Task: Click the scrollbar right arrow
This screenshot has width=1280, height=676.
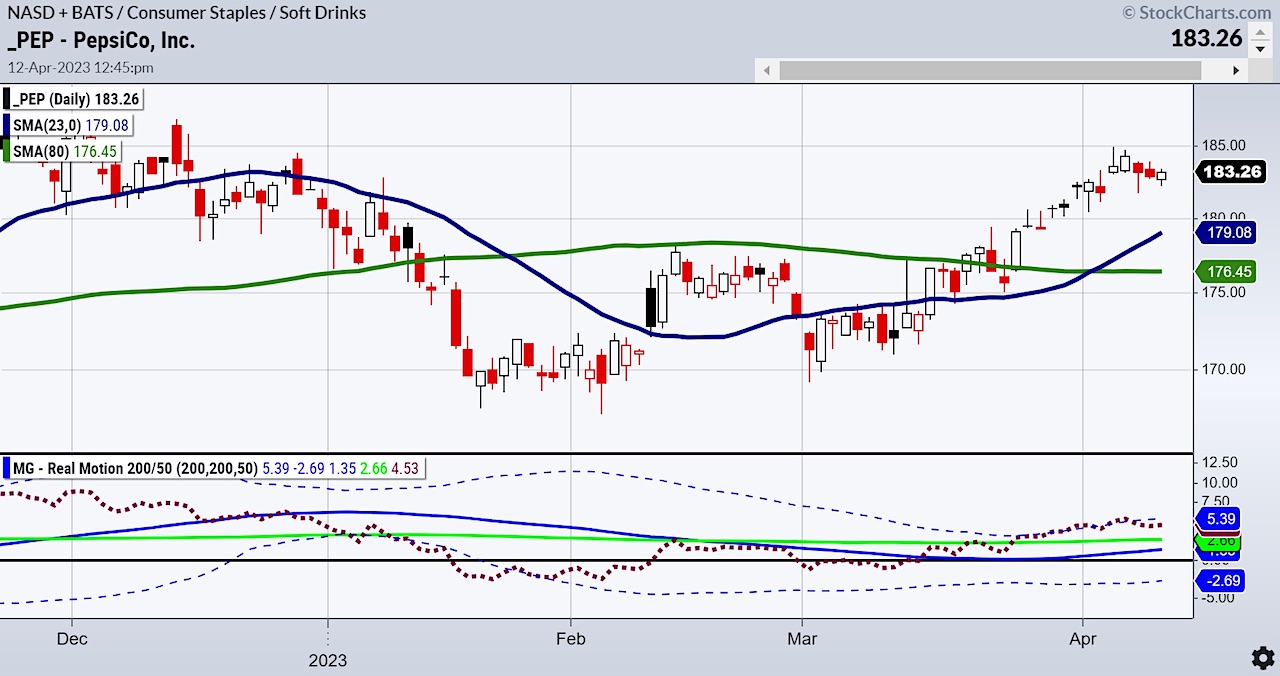Action: click(x=1236, y=70)
